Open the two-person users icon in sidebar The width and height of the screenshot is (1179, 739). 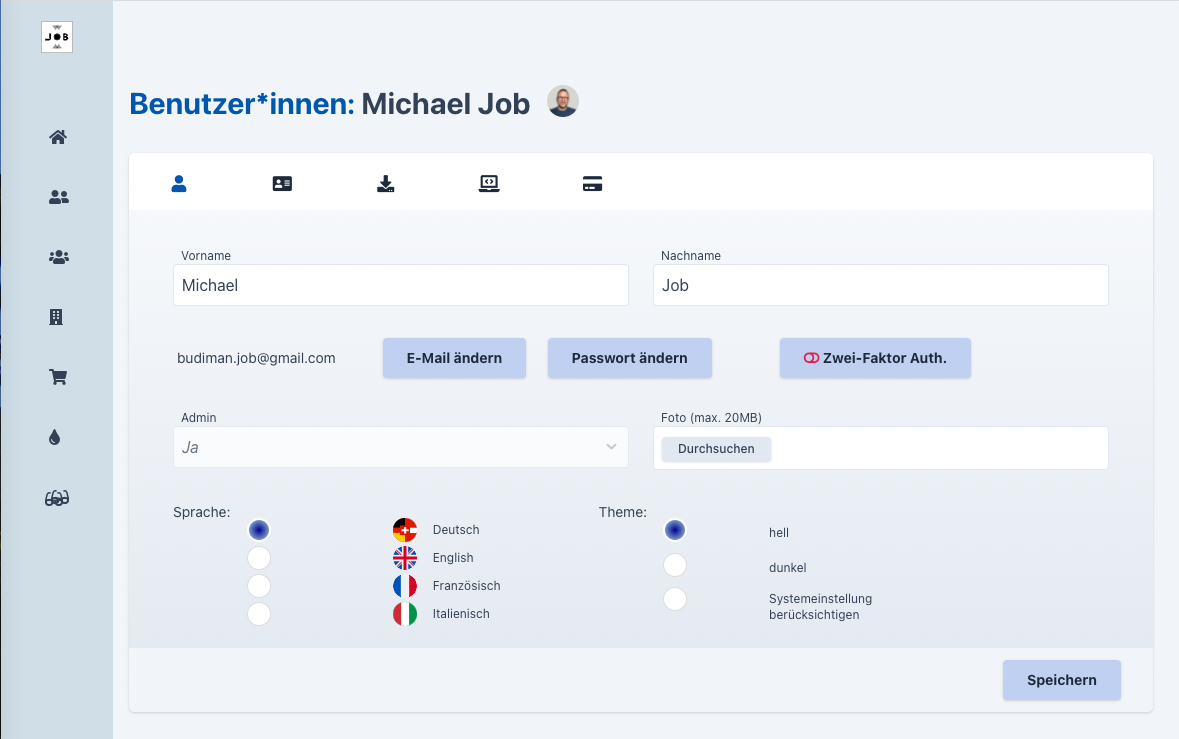click(59, 197)
